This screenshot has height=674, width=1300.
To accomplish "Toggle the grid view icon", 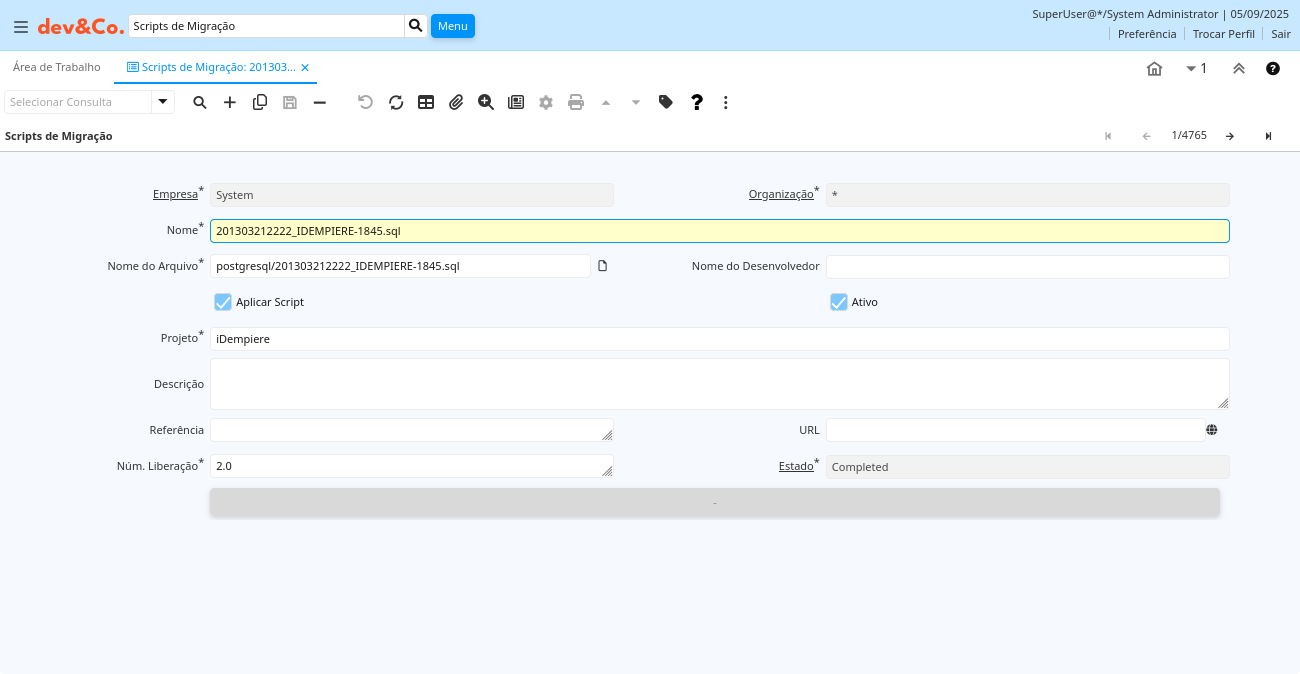I will pyautogui.click(x=426, y=102).
